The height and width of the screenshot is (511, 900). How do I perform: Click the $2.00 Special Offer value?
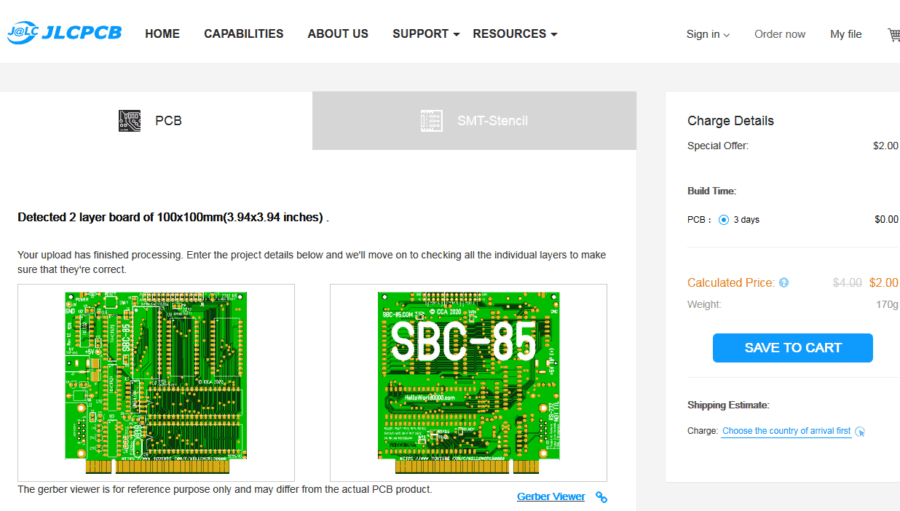coord(885,146)
